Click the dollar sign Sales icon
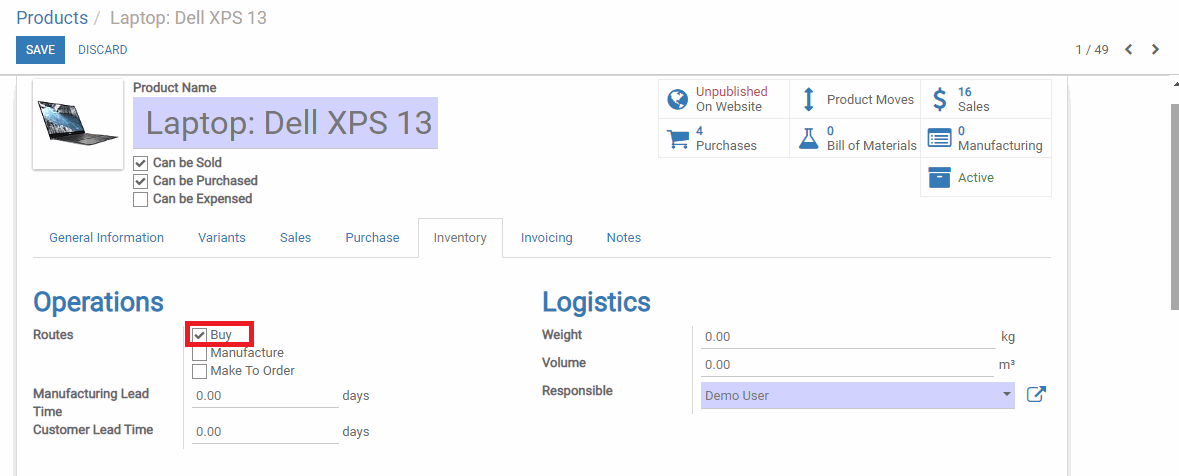 click(x=939, y=99)
